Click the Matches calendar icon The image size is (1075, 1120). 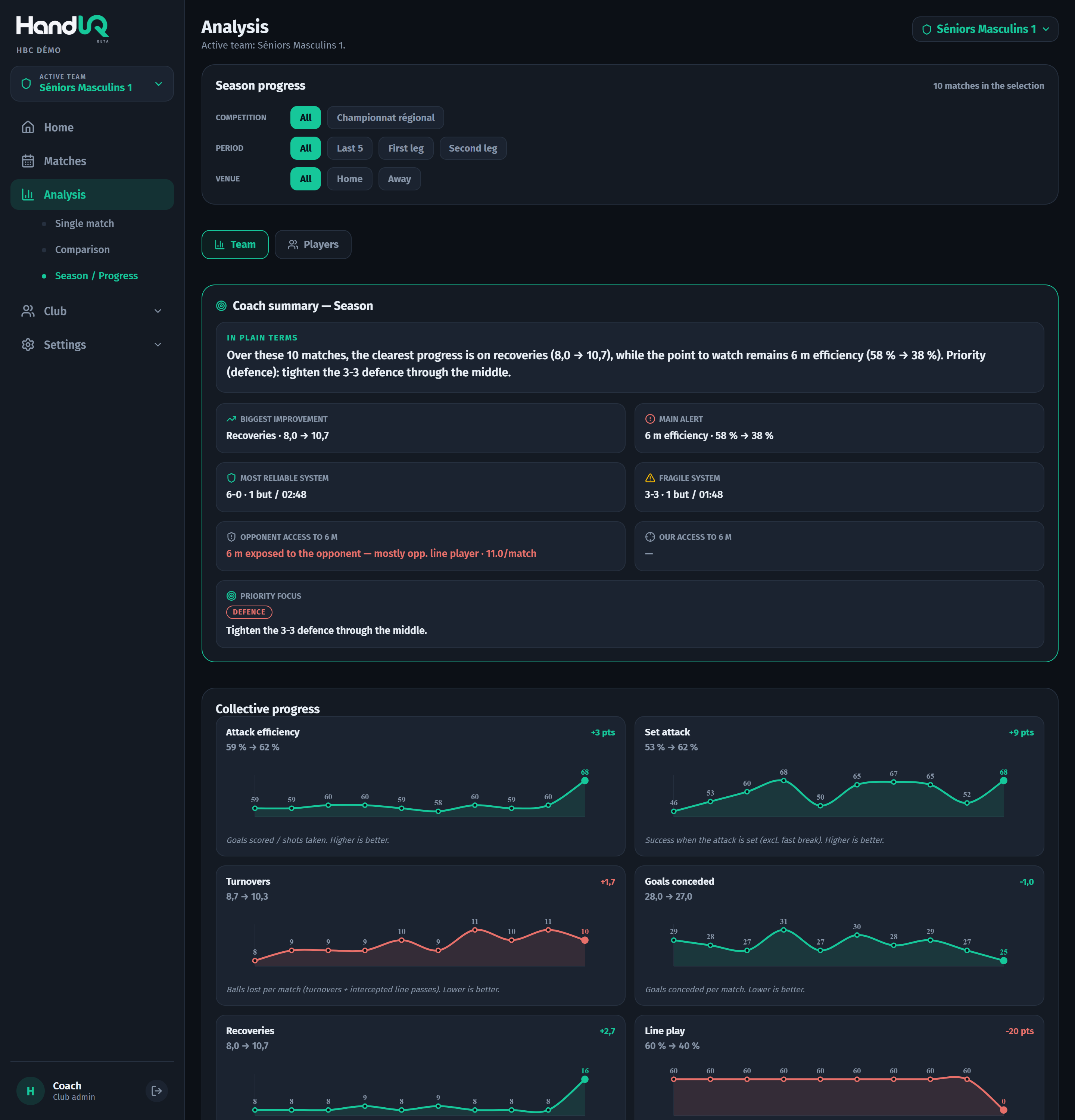28,161
